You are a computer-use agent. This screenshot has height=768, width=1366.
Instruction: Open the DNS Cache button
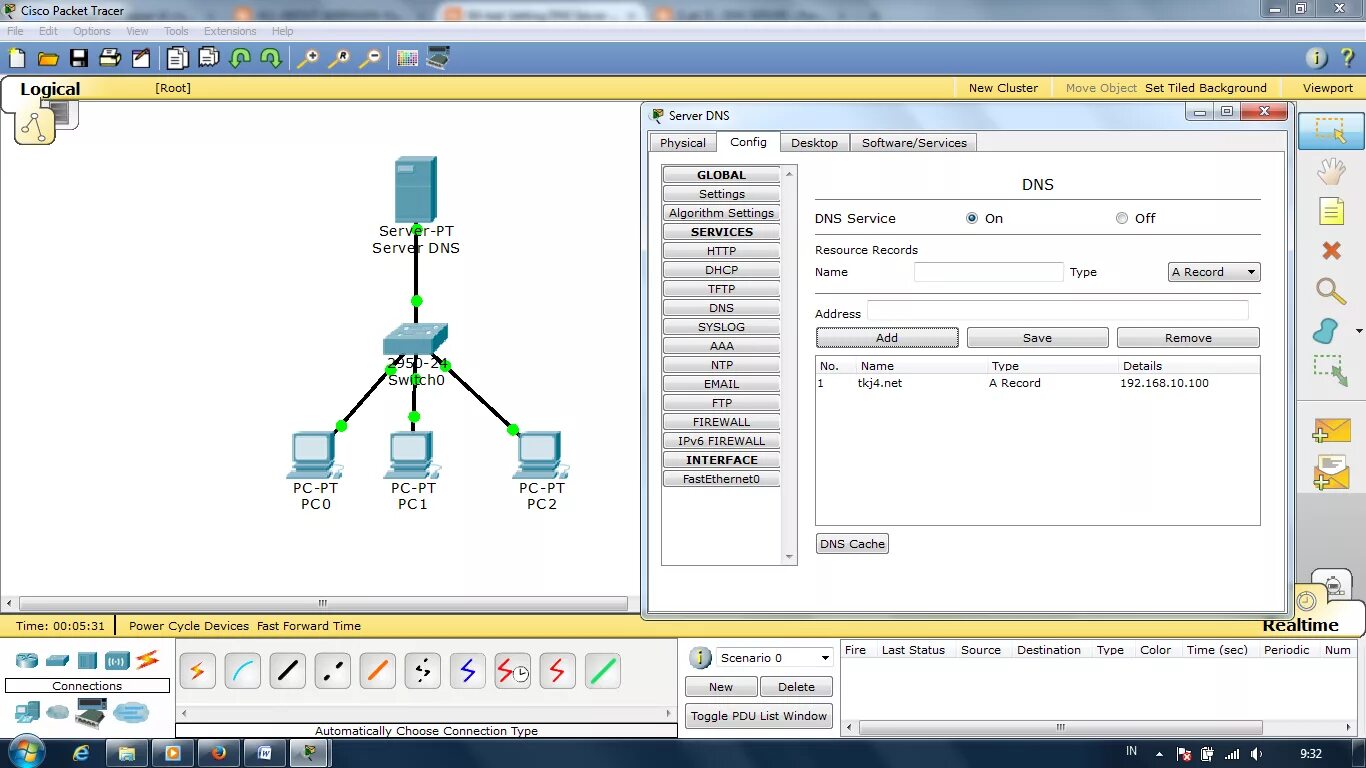click(x=852, y=544)
